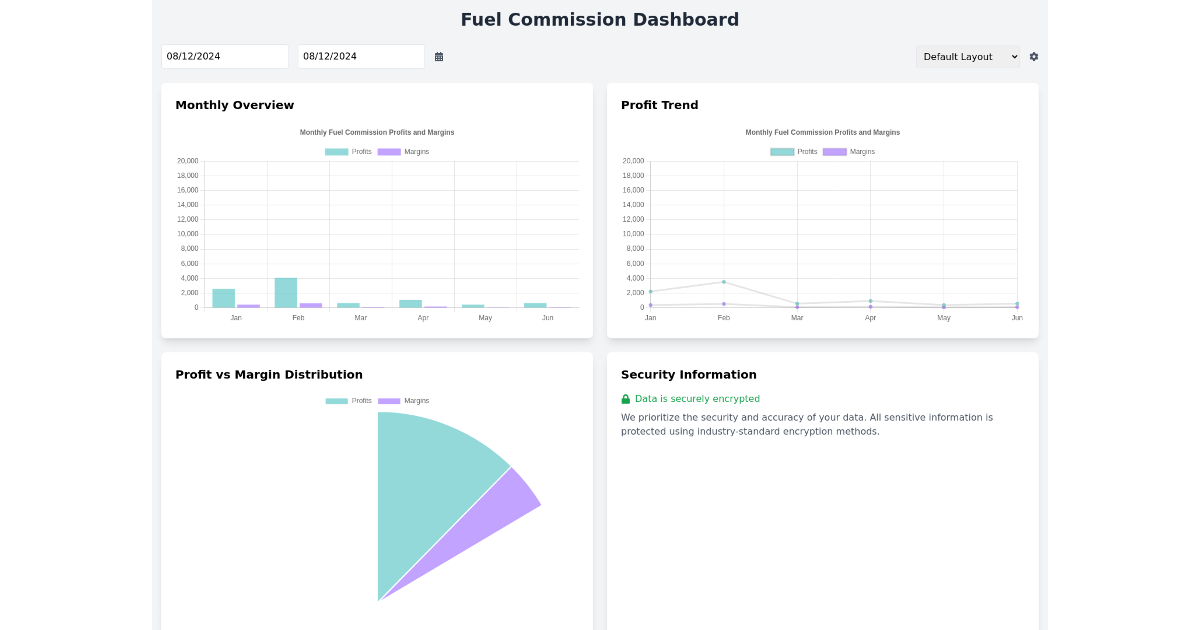Open the calendar date picker icon
Viewport: 1200px width, 630px height.
[x=438, y=56]
